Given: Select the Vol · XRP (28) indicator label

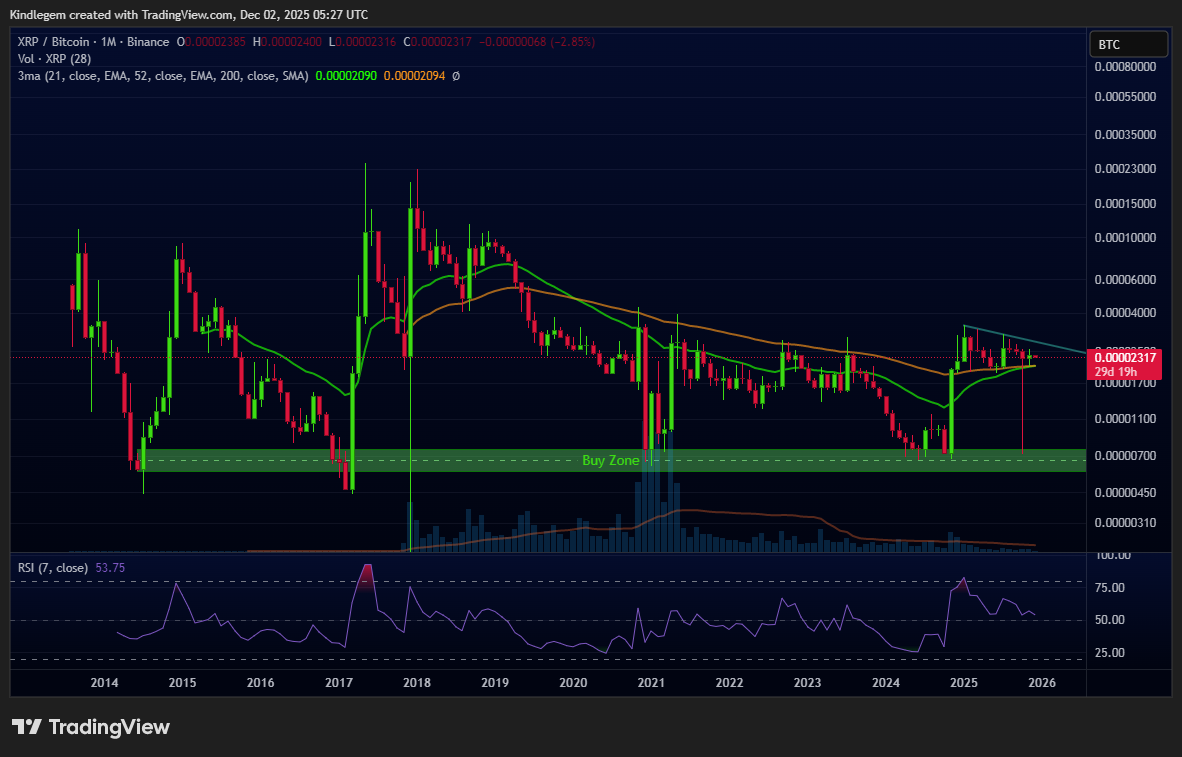Looking at the screenshot, I should point(54,59).
